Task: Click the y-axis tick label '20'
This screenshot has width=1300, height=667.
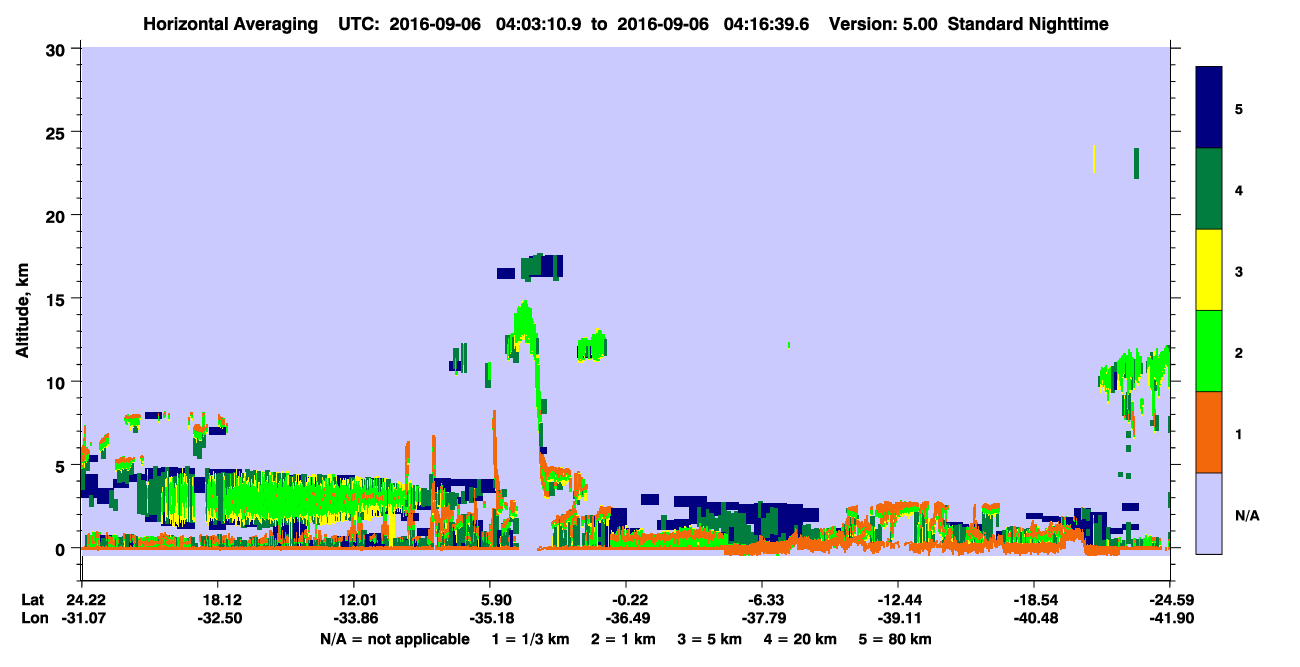Action: pos(58,215)
